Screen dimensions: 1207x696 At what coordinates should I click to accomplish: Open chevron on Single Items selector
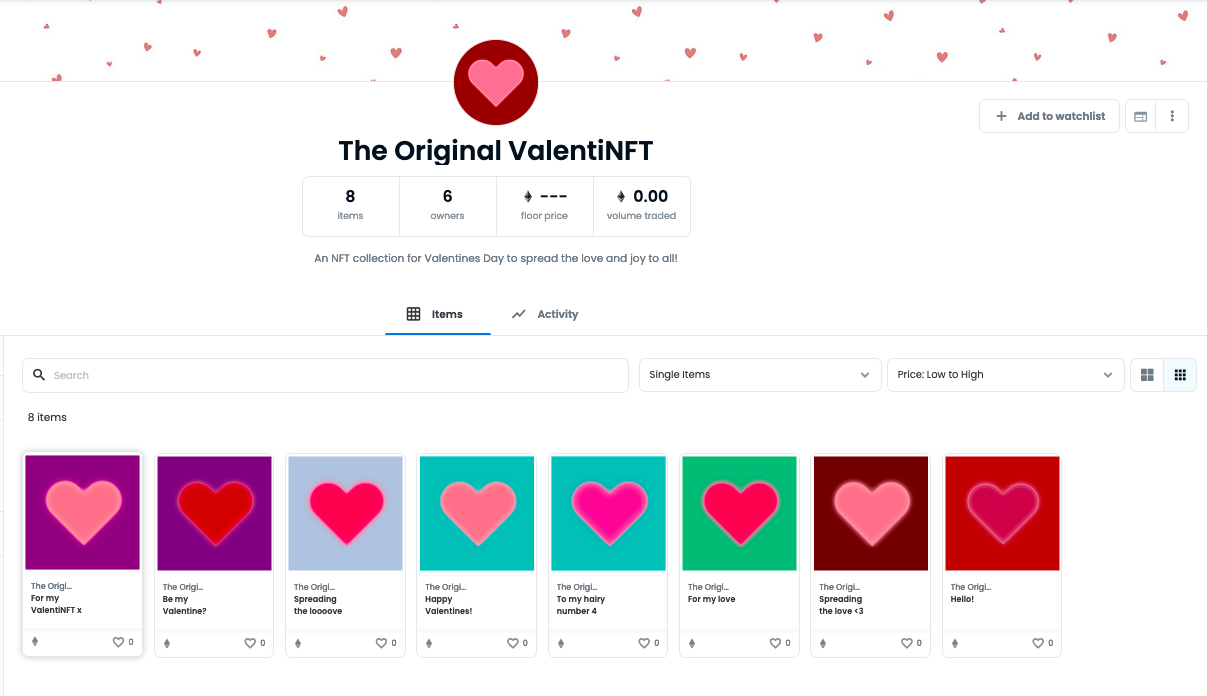[864, 374]
